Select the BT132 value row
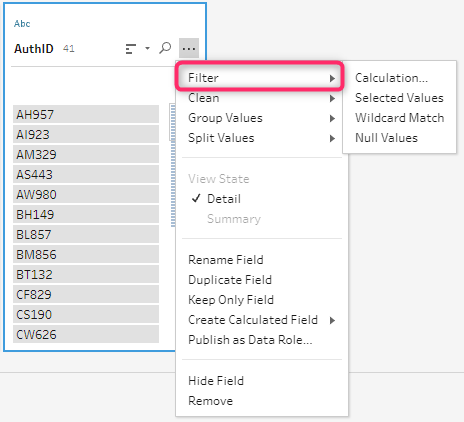The height and width of the screenshot is (422, 464). [x=86, y=274]
